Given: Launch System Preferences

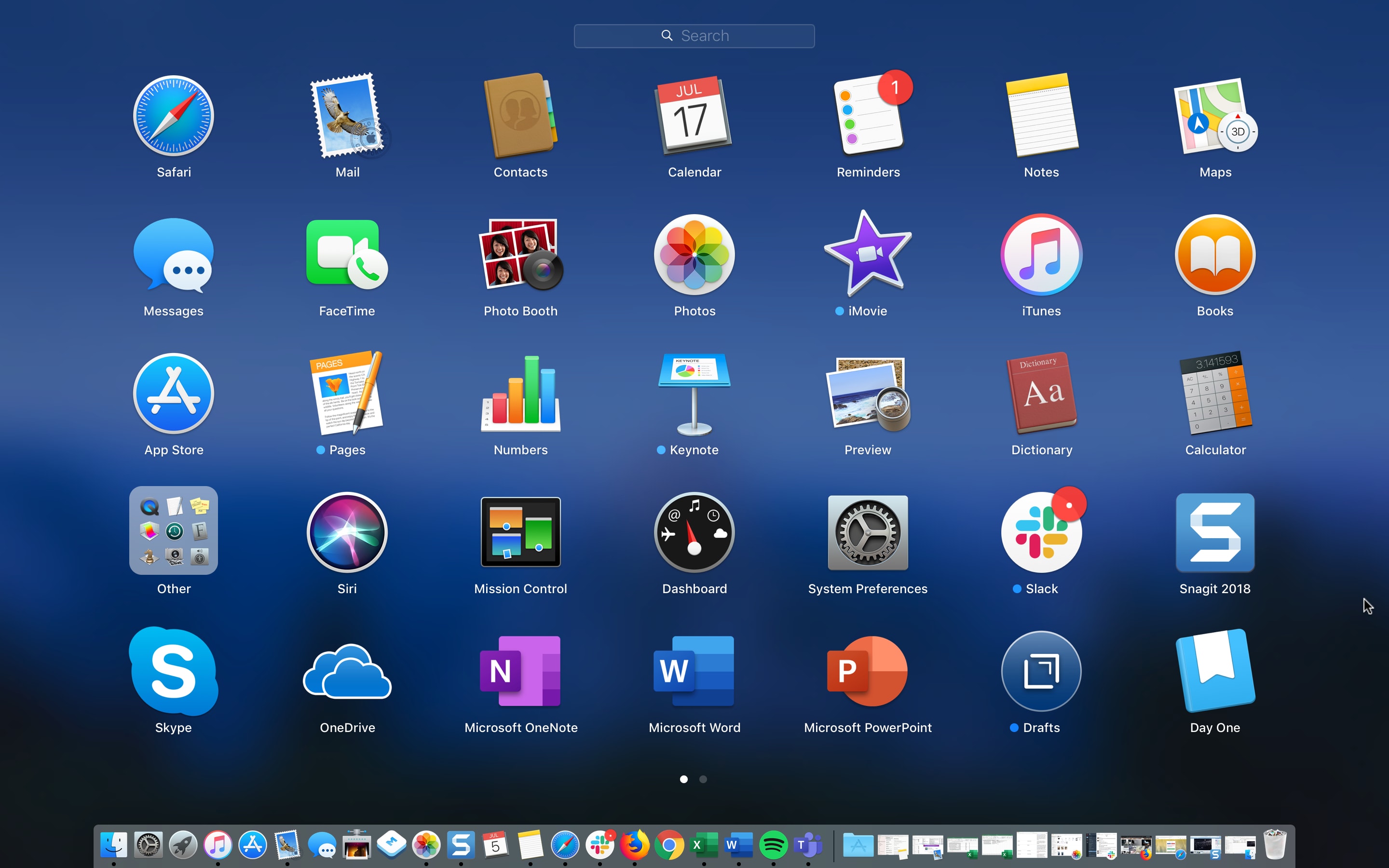Looking at the screenshot, I should point(867,533).
